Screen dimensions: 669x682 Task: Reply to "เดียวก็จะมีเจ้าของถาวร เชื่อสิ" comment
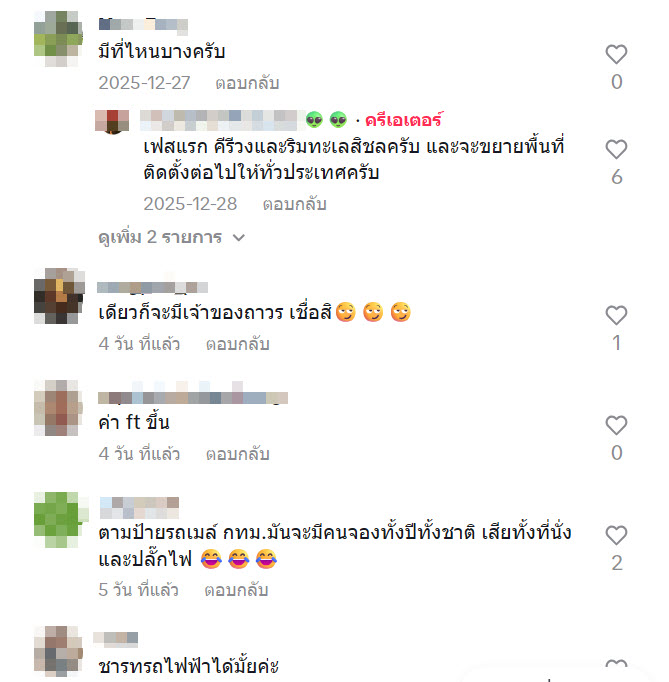[x=237, y=344]
